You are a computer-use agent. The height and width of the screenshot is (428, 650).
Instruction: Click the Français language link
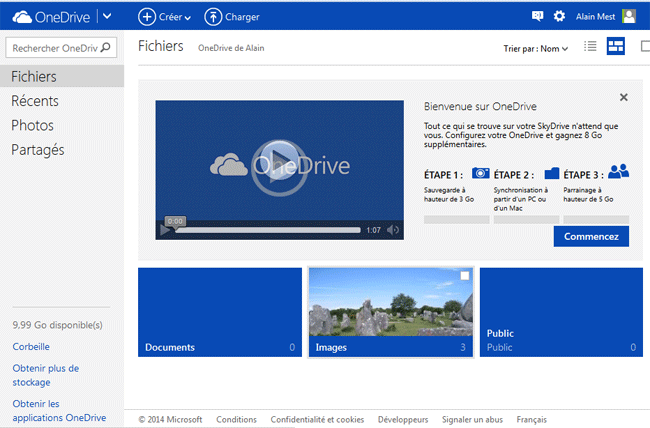[531, 419]
